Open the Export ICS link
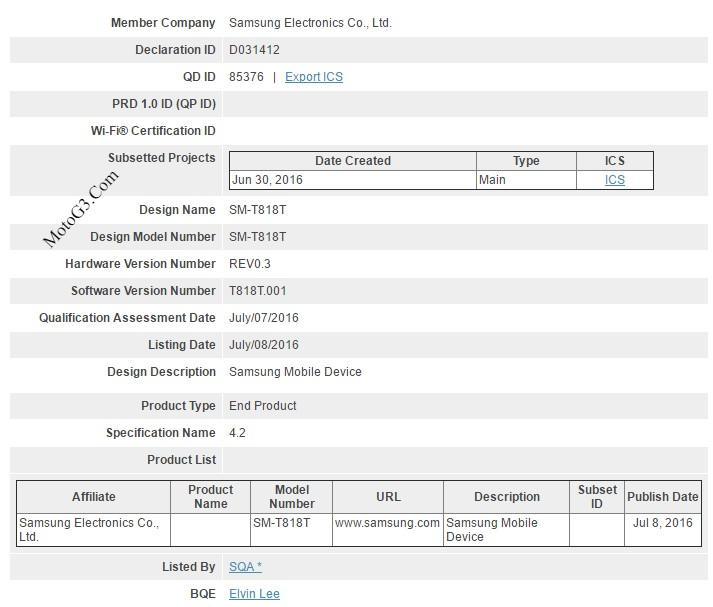713x607 pixels. pos(314,77)
